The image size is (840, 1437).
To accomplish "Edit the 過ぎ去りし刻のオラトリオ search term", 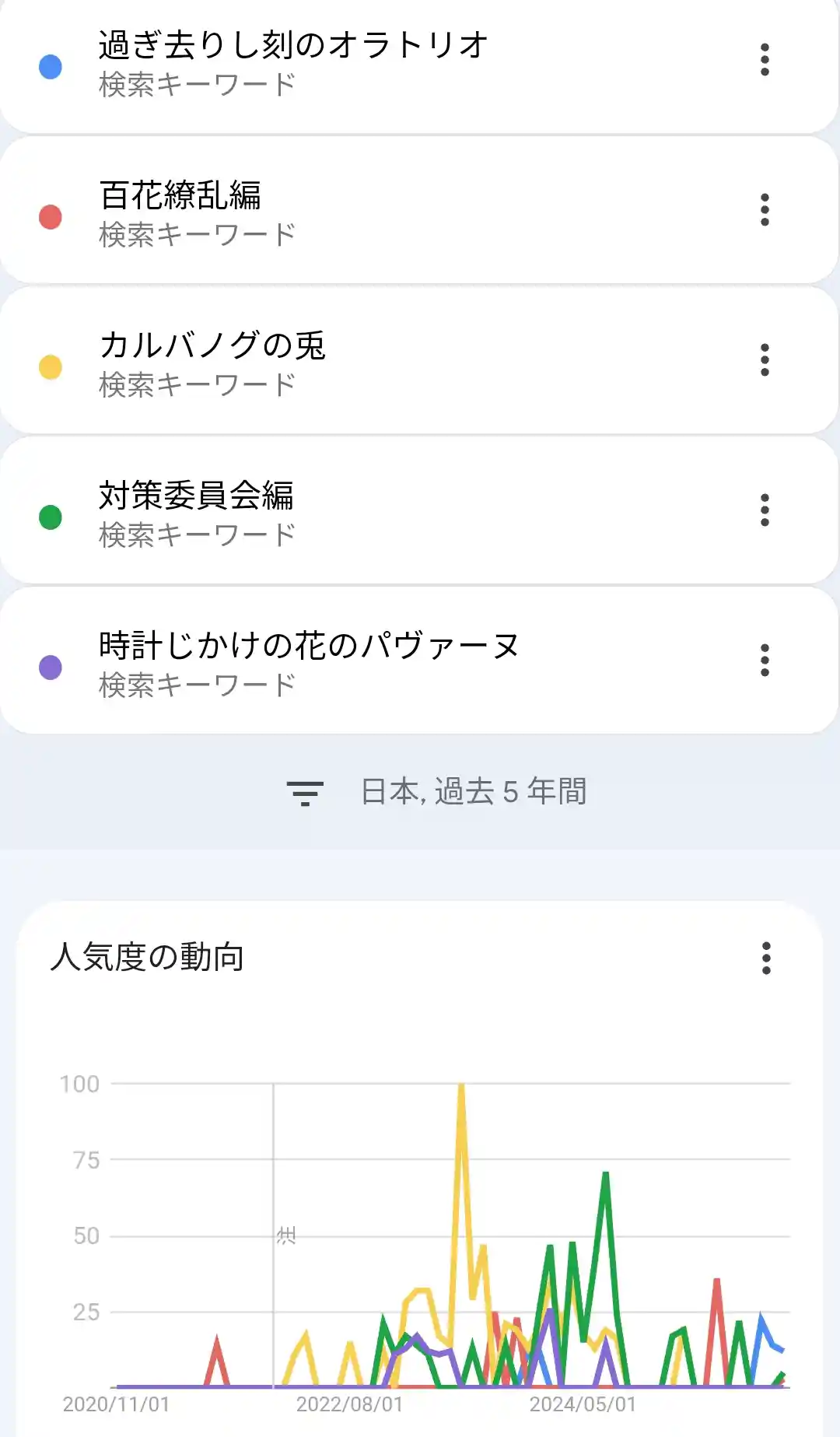I will coord(293,45).
